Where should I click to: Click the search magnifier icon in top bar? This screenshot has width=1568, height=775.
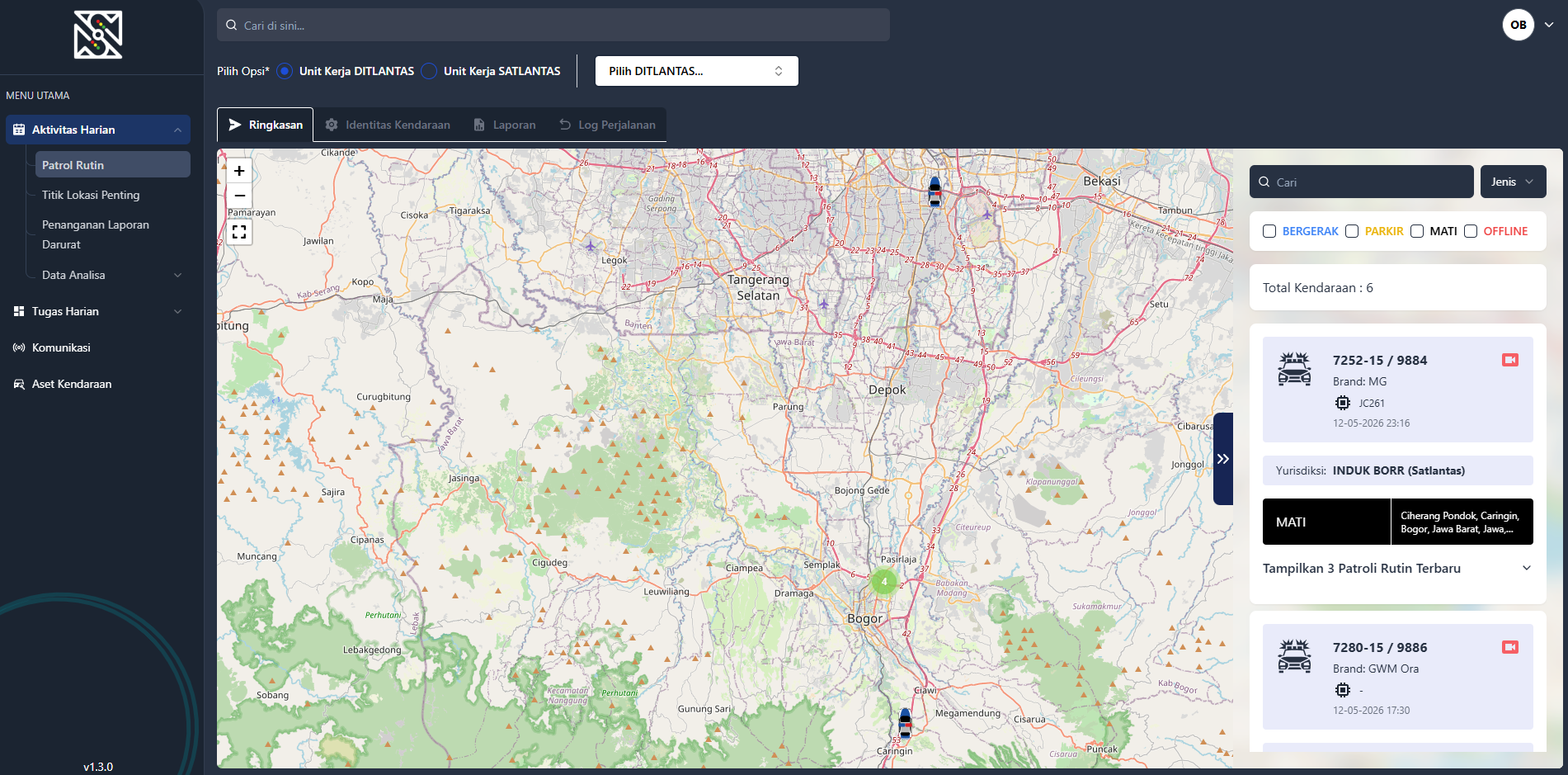tap(232, 26)
